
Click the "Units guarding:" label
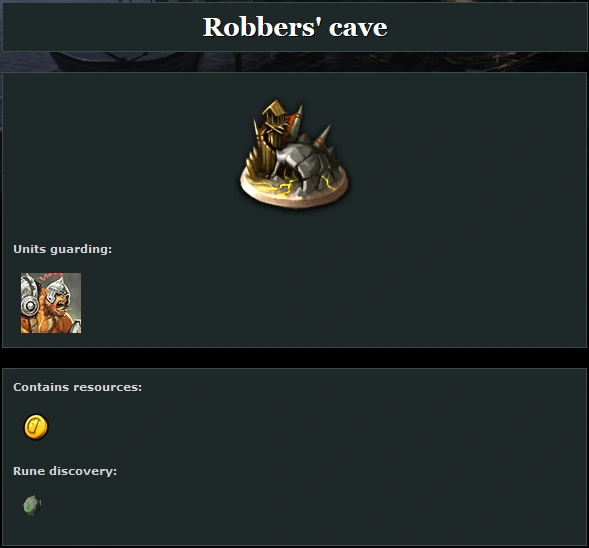[x=63, y=249]
